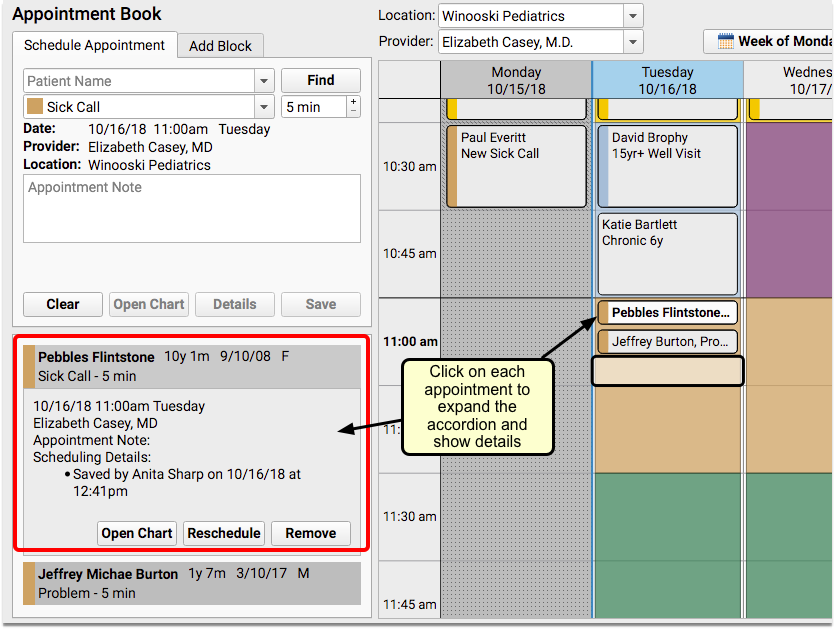Select the Tuesday 10/16/18 column header
The image size is (835, 630).
pyautogui.click(x=667, y=80)
